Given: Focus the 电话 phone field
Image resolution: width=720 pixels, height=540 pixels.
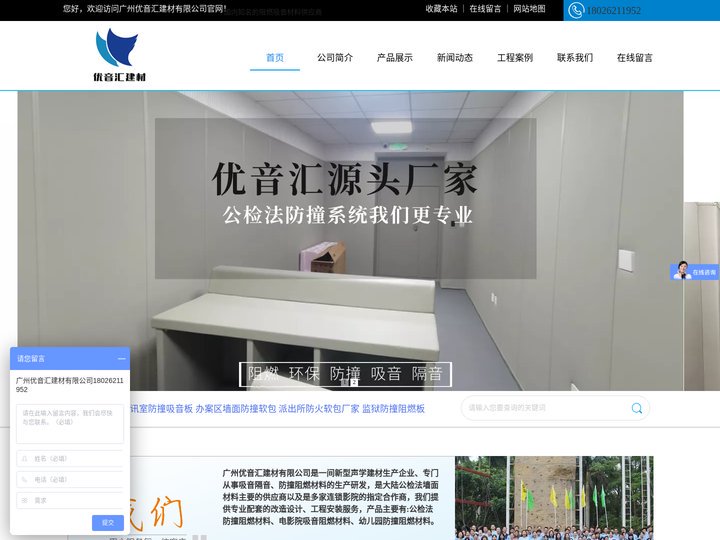Looking at the screenshot, I should [x=70, y=479].
